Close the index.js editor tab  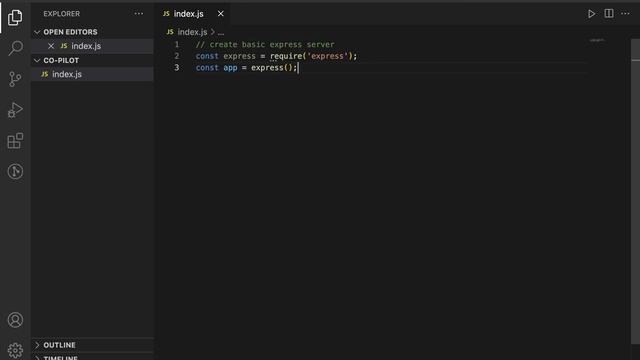(220, 14)
